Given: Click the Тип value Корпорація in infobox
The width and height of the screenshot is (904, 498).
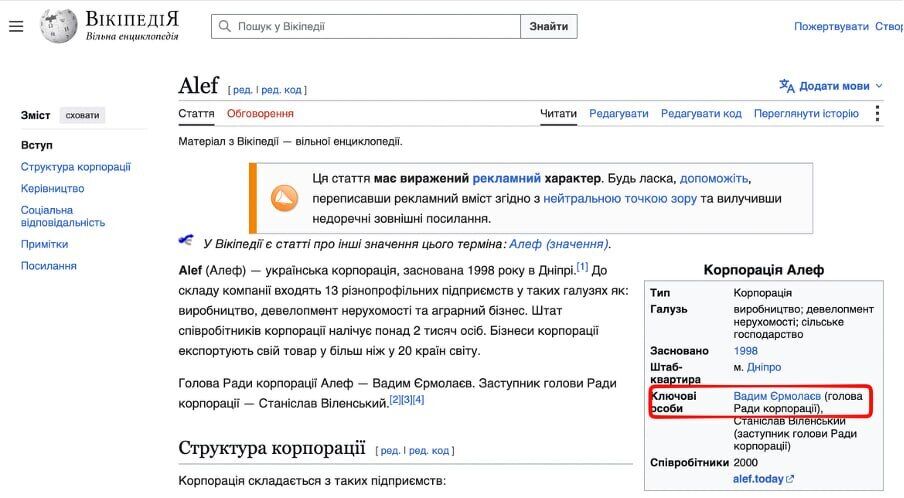Looking at the screenshot, I should tap(763, 293).
